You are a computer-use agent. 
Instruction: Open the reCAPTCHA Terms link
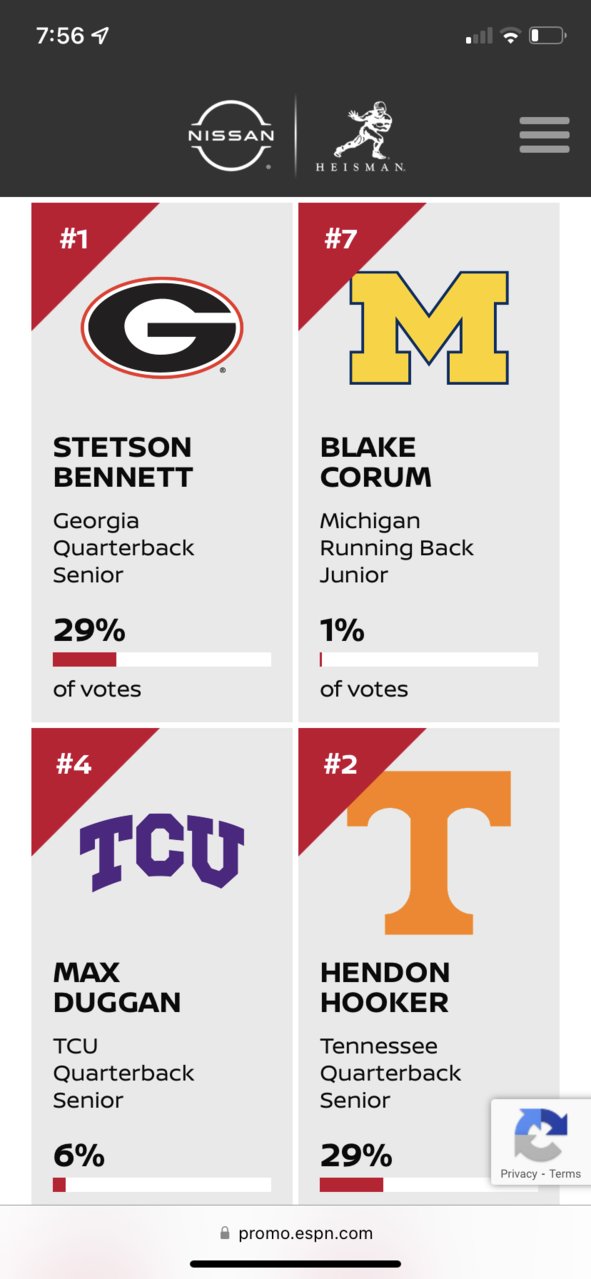point(565,1173)
